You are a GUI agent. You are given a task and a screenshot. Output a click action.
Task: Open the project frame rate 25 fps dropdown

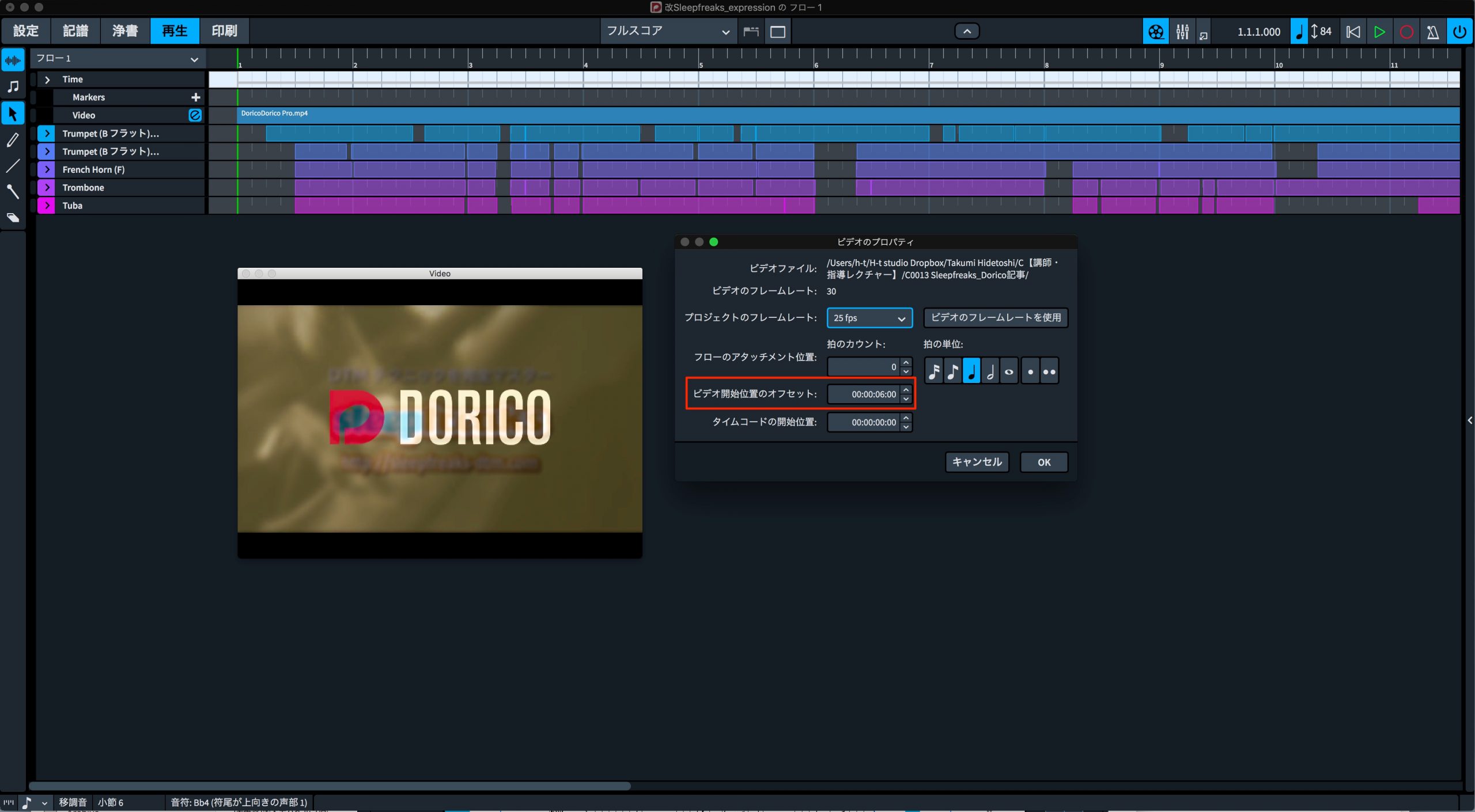(869, 318)
